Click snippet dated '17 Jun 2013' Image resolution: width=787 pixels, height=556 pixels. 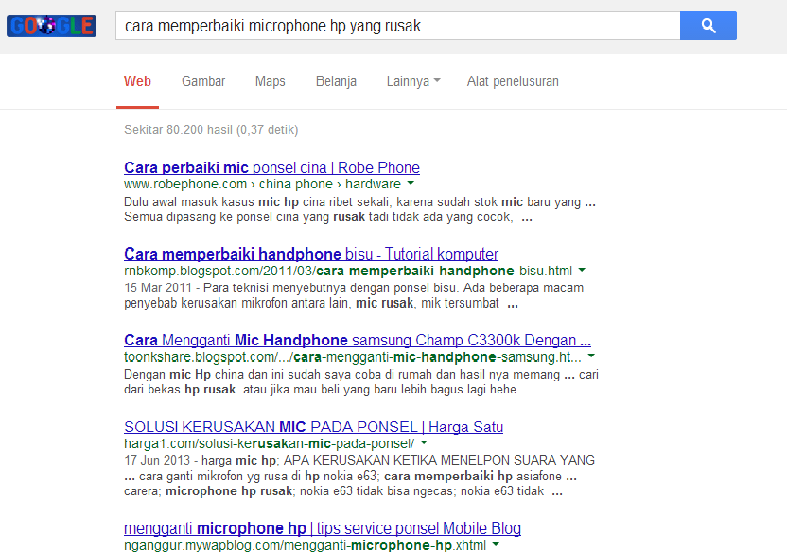[359, 475]
